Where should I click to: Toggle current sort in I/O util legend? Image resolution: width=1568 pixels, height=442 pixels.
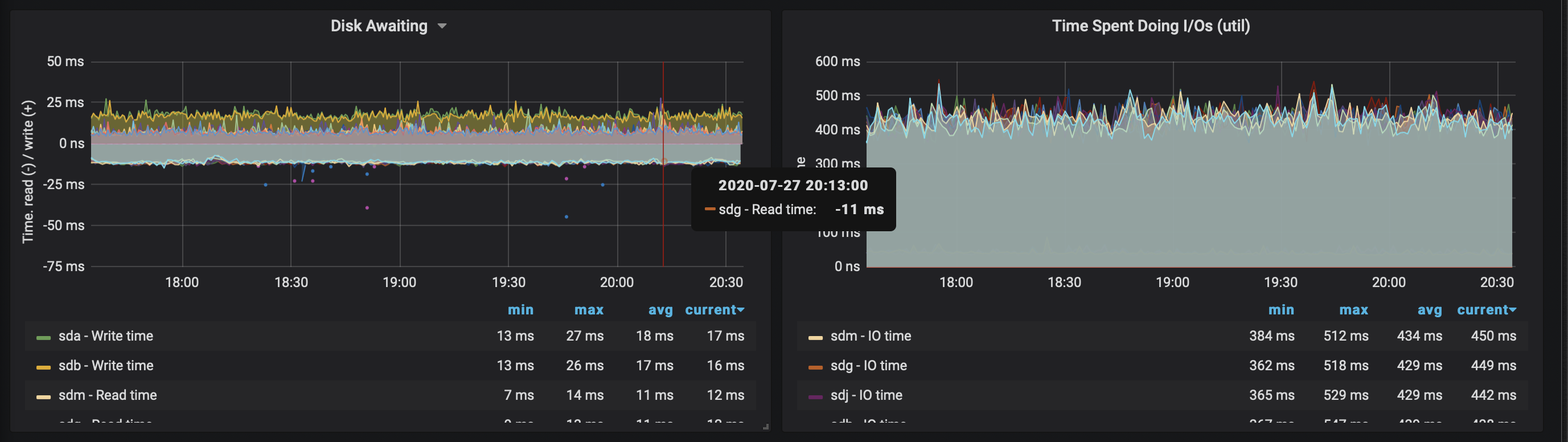click(x=1487, y=310)
